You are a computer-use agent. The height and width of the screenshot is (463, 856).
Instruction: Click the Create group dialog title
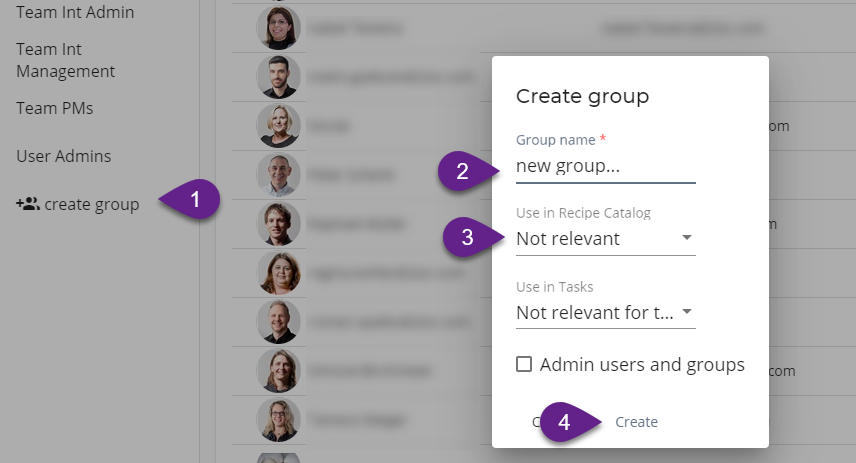coord(582,97)
